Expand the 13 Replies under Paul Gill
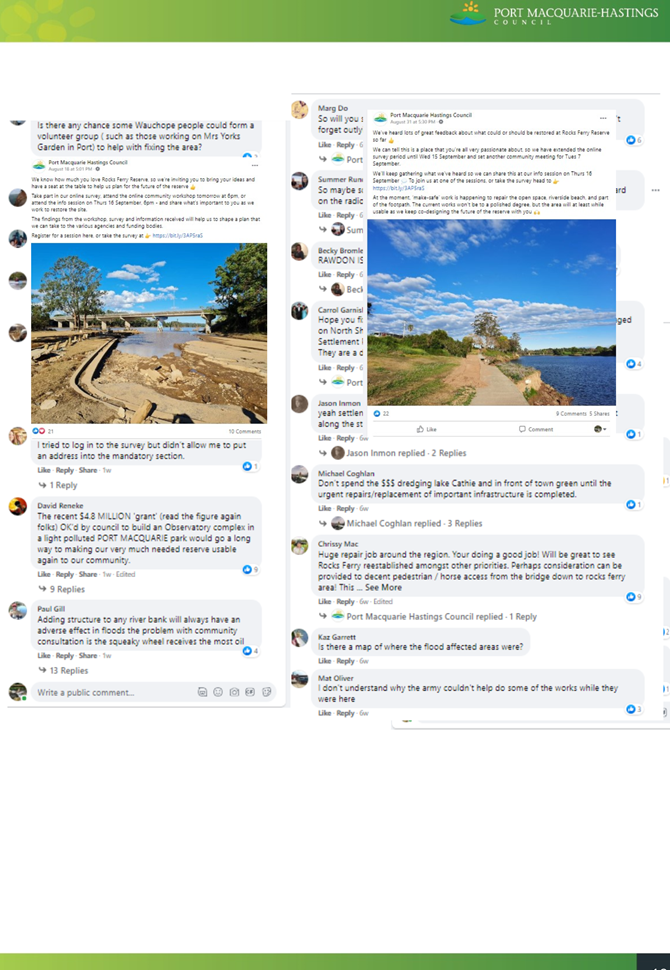670x970 pixels. coord(63,671)
